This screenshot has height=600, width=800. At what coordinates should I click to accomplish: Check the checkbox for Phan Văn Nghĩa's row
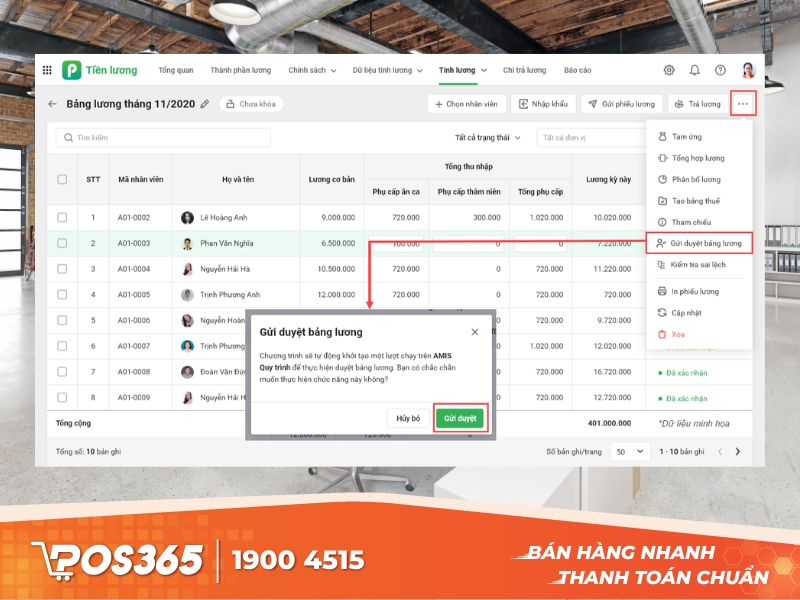click(x=63, y=243)
